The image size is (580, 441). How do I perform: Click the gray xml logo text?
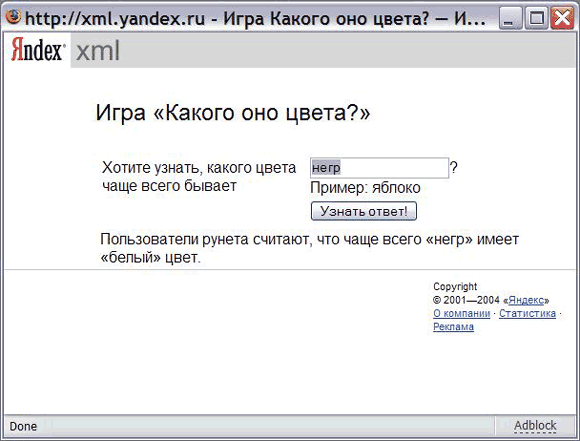[98, 51]
